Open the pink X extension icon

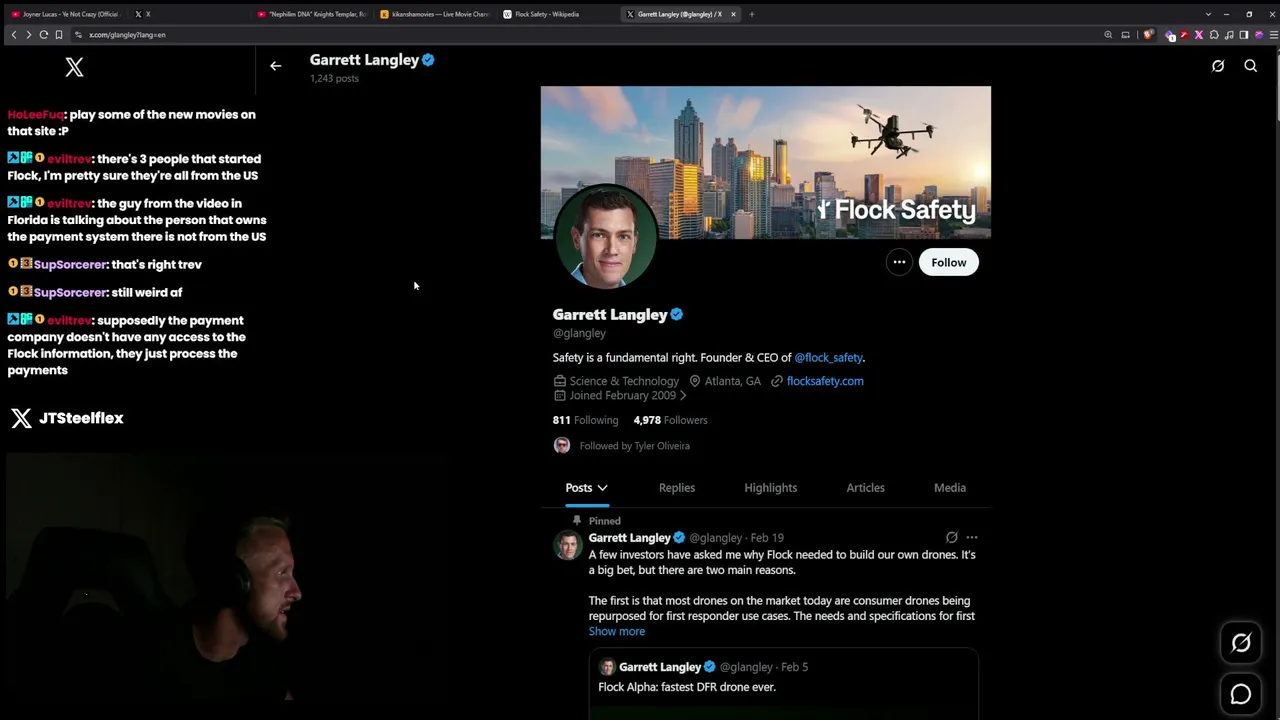(1199, 35)
